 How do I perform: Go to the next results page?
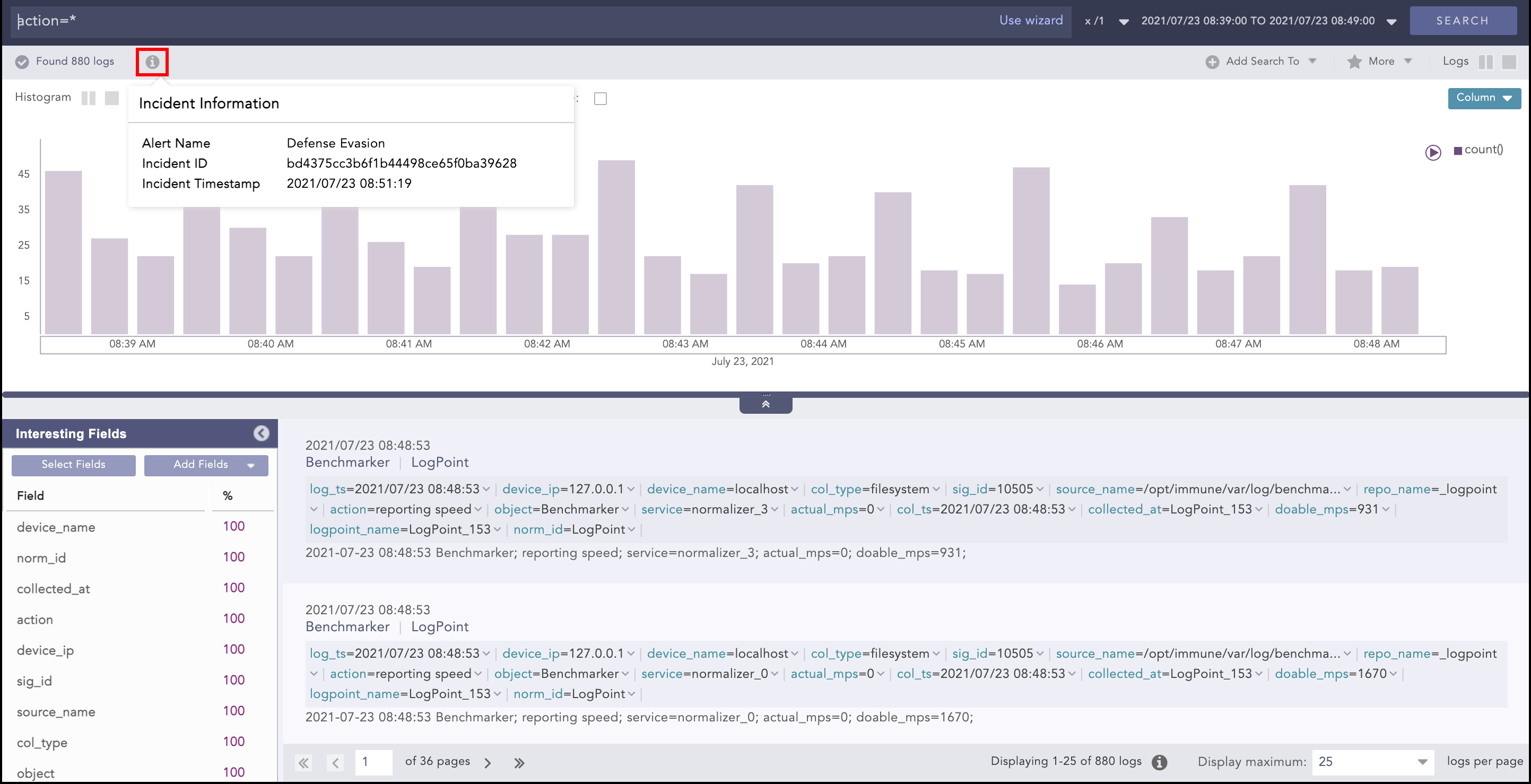pos(488,763)
